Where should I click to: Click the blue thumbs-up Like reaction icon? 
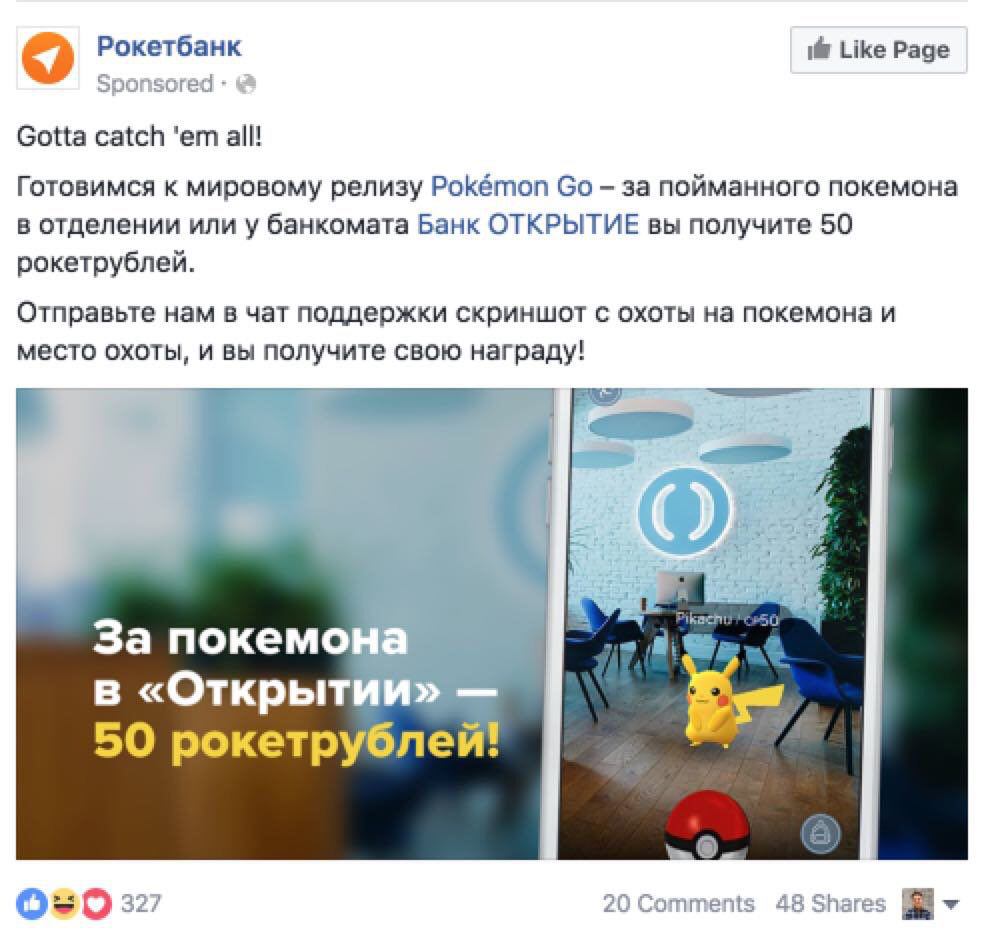32,904
